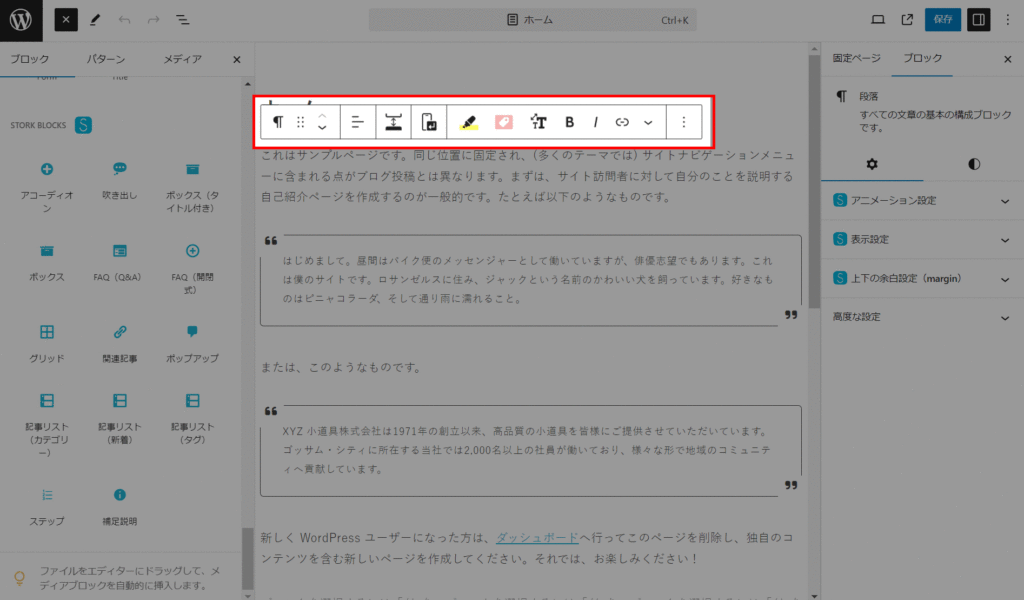This screenshot has width=1024, height=600.
Task: Open more rich text controls dropdown
Action: tap(648, 122)
